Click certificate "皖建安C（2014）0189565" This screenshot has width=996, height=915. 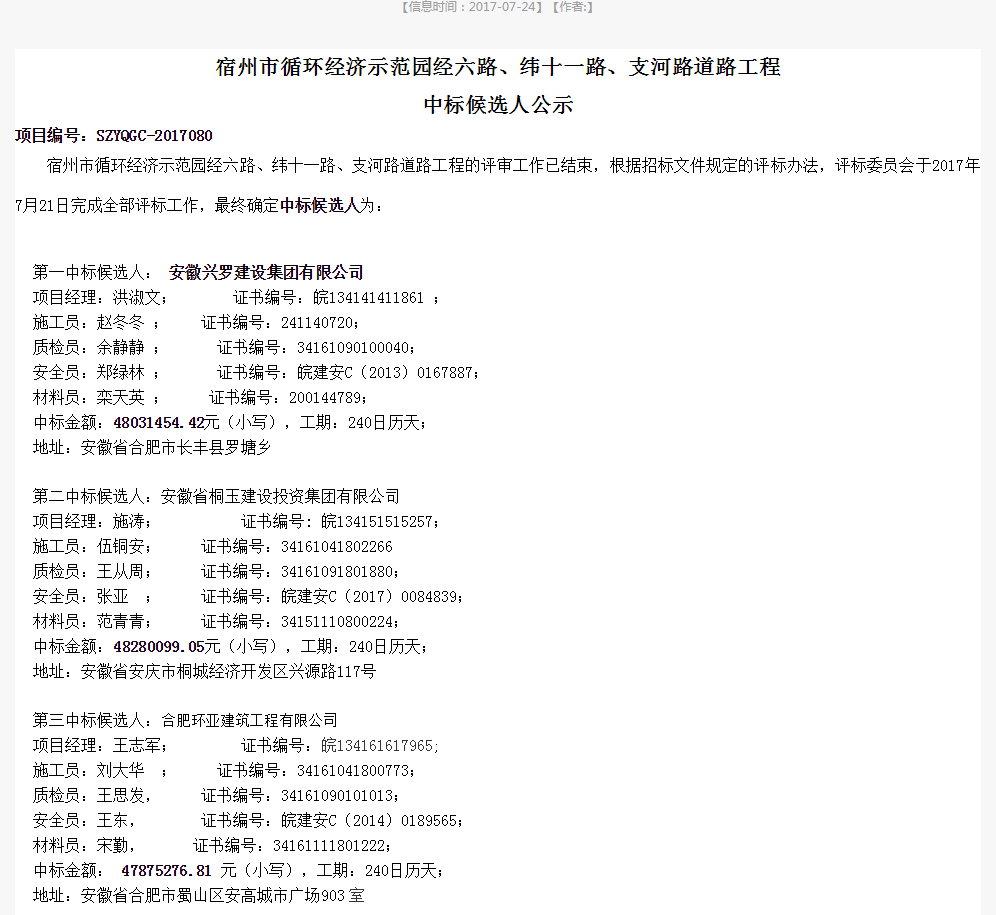(x=370, y=820)
